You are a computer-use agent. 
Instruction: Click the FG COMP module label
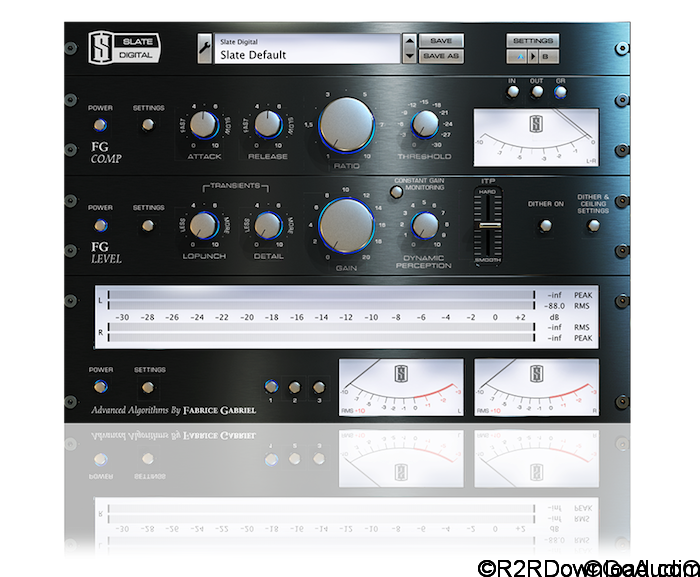click(106, 153)
